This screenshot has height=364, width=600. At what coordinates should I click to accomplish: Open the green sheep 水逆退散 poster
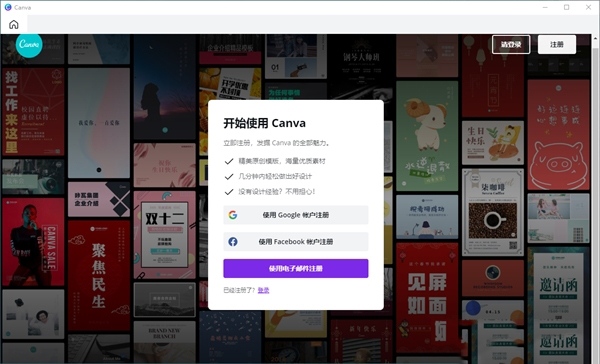pos(427,136)
